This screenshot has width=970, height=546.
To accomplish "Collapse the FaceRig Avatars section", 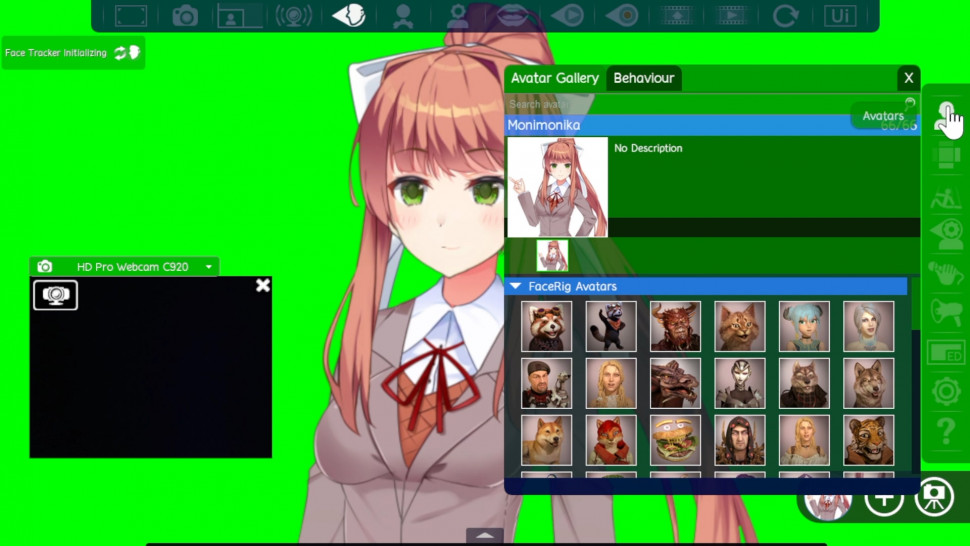I will (x=515, y=286).
